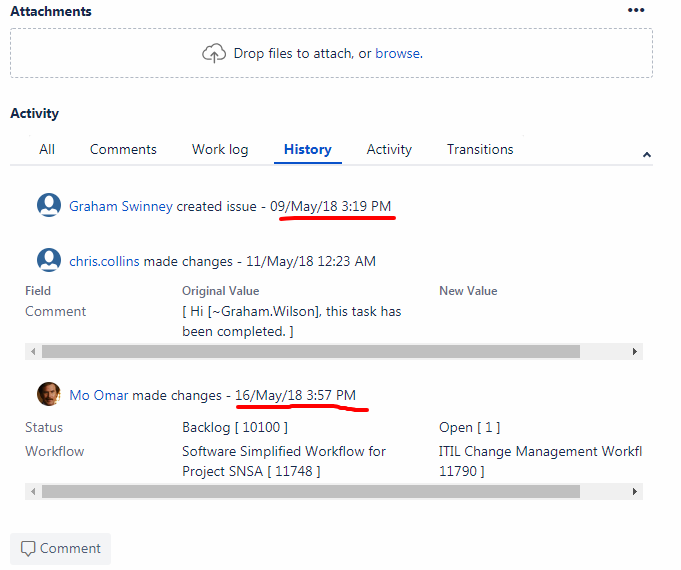
Task: Click inside the attachment drop zone
Action: click(331, 53)
